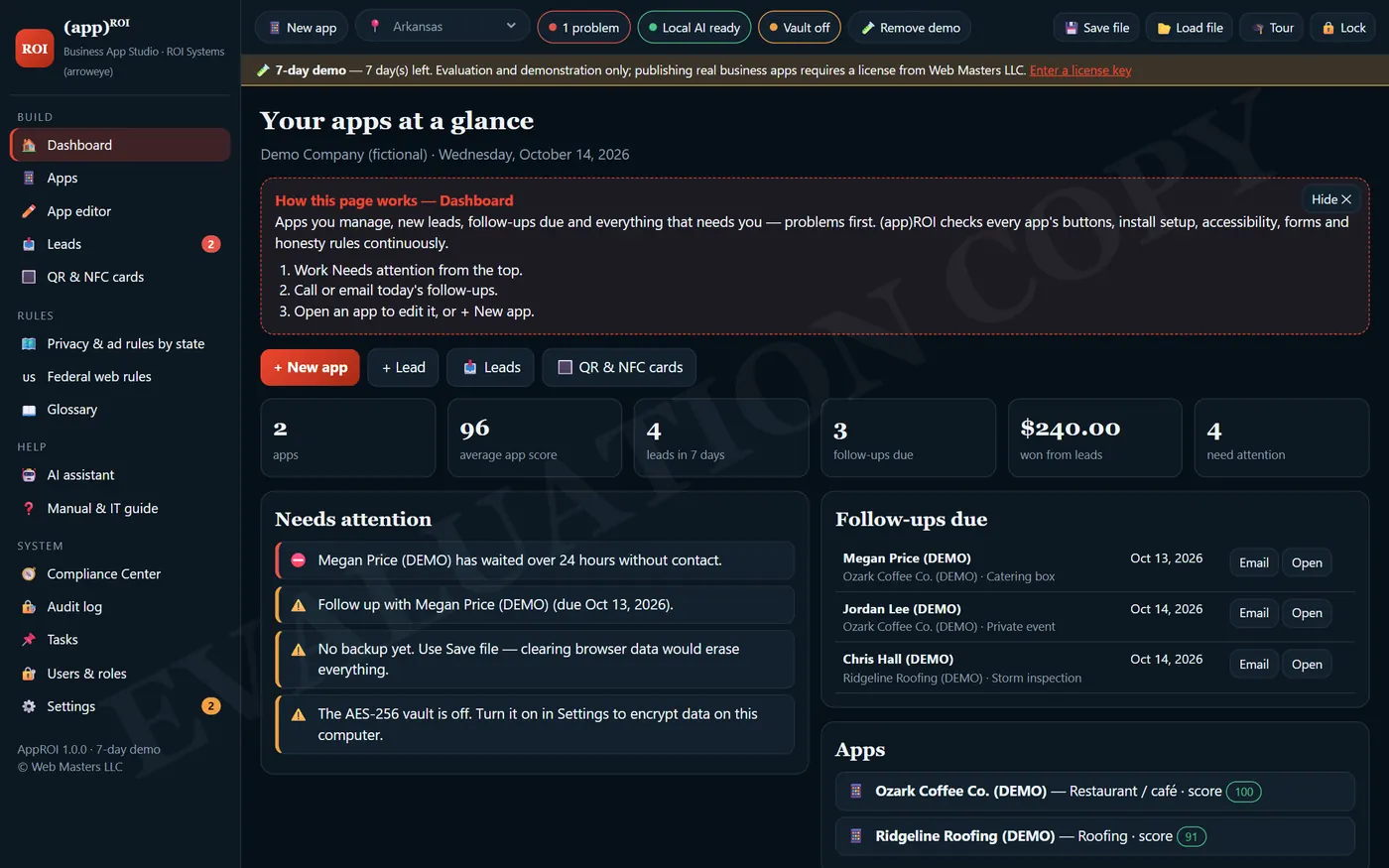Expand the Ridgeline Roofing app row
Screen dimensions: 1389x868
click(1094, 836)
